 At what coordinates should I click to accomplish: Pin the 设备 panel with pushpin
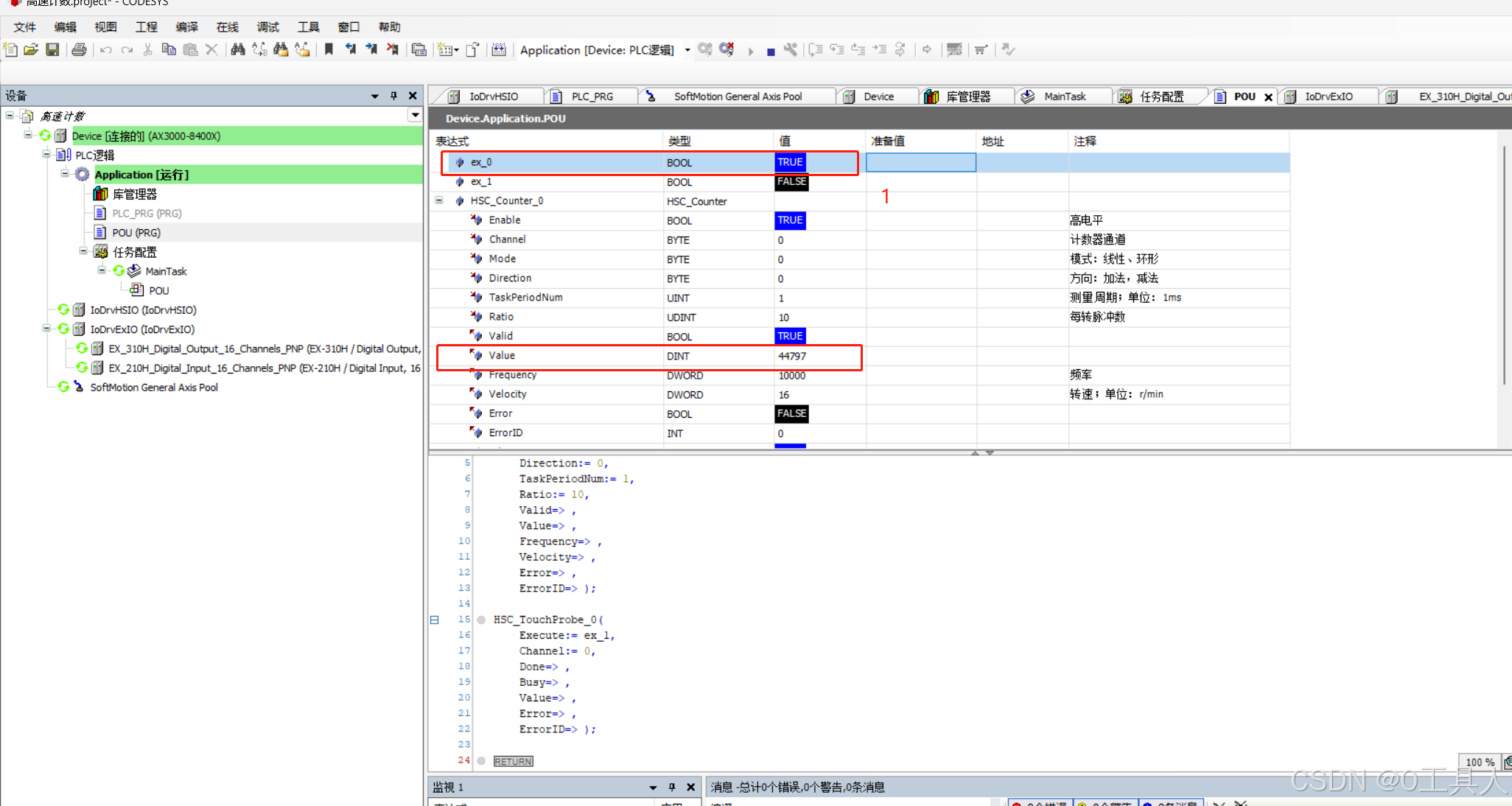[x=393, y=96]
